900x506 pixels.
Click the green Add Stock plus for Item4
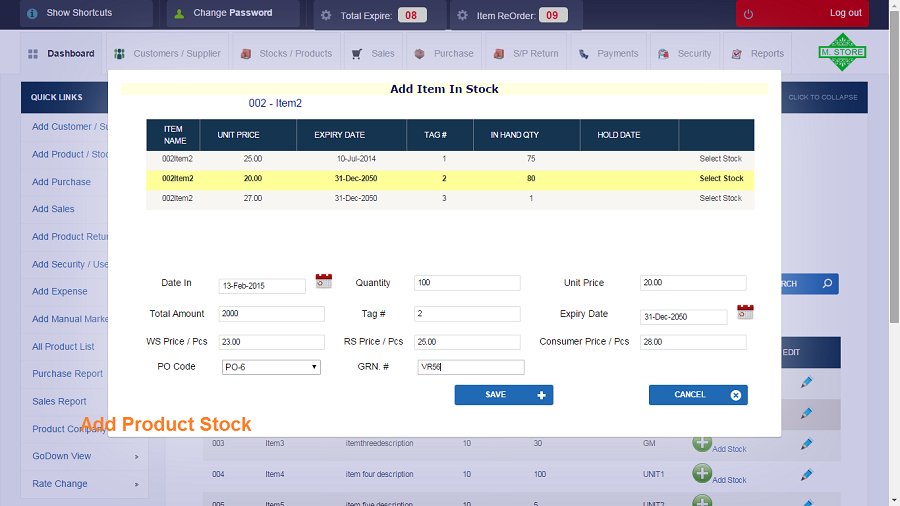(x=701, y=473)
